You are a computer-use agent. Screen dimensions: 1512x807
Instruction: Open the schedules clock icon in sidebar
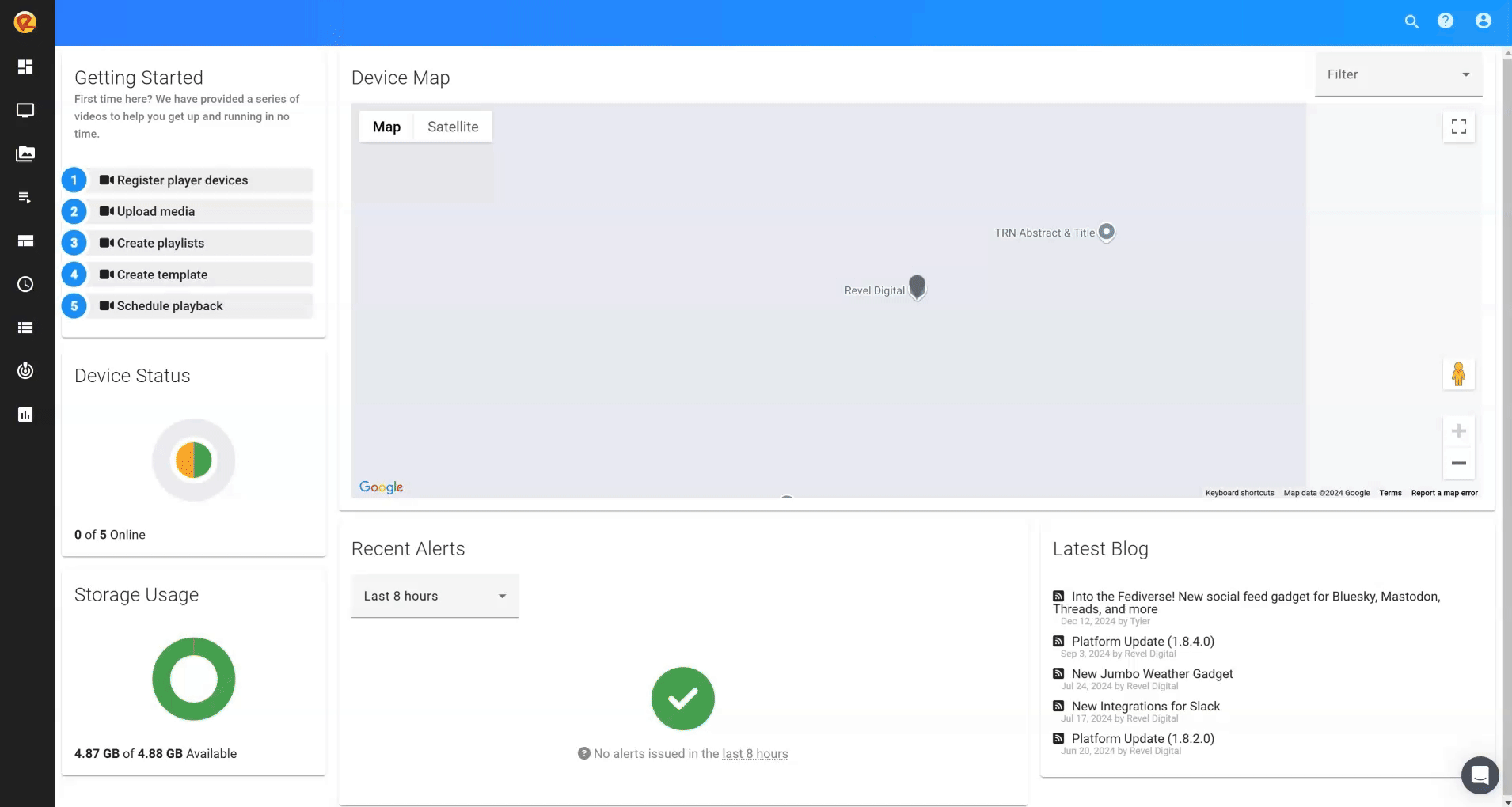click(x=25, y=284)
